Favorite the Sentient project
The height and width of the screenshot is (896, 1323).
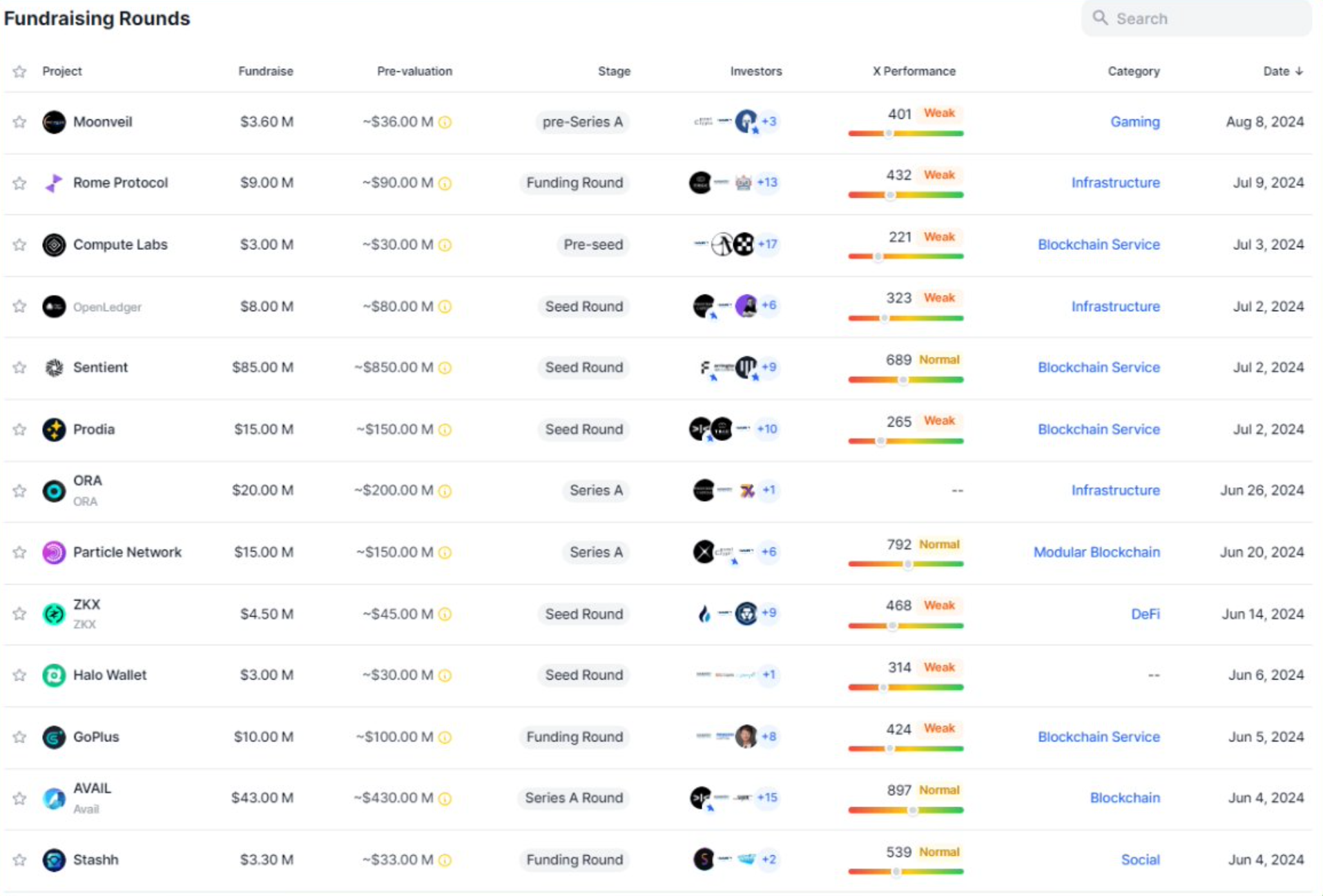point(19,367)
